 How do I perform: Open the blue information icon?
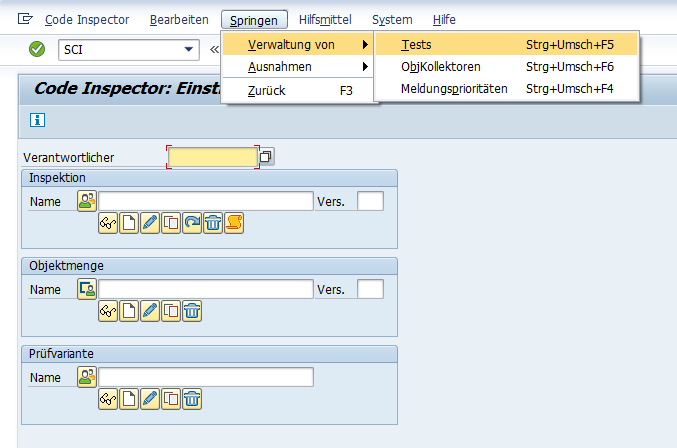click(x=38, y=120)
